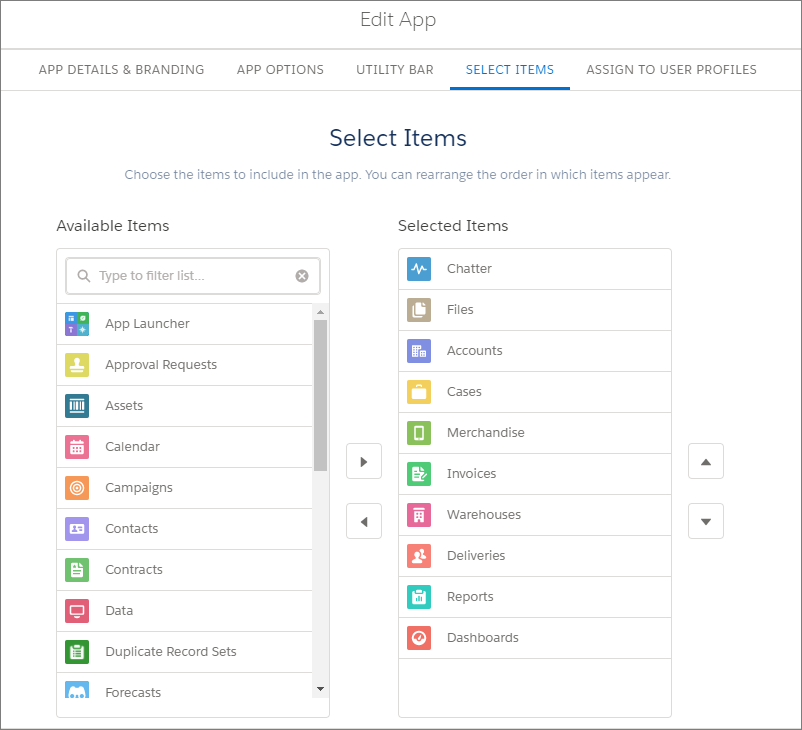This screenshot has width=802, height=730.
Task: Select Invoices in Selected Items
Action: [472, 474]
